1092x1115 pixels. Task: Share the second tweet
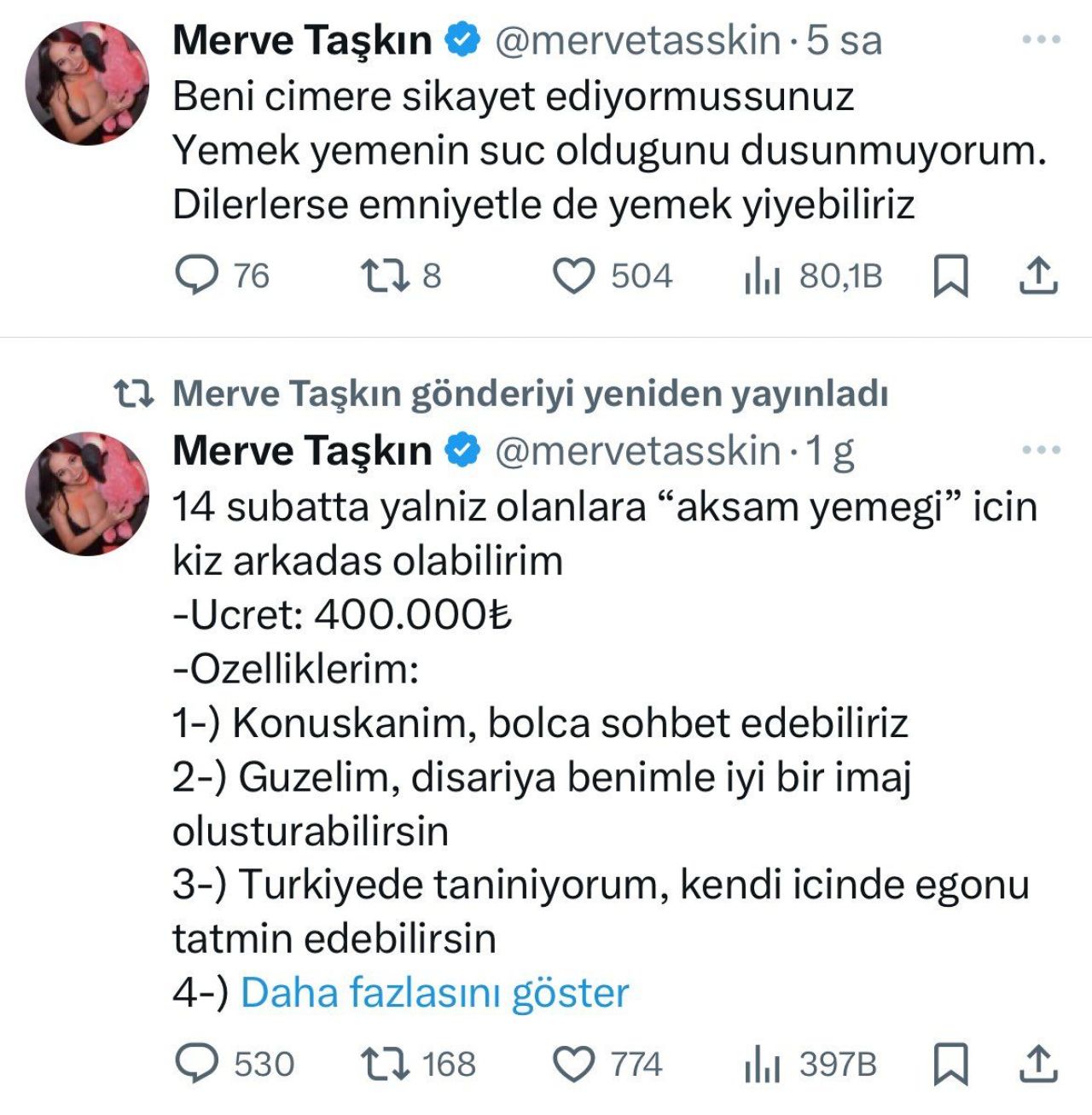pos(1038,1064)
